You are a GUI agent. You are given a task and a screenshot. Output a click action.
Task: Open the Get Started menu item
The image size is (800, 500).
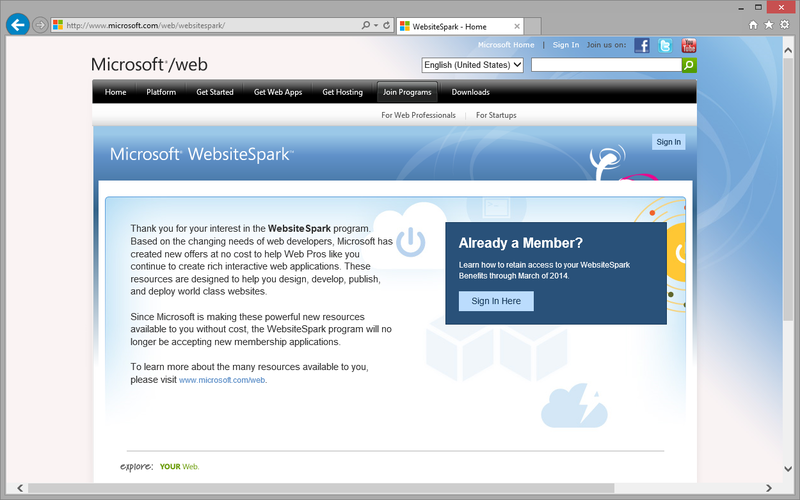point(215,92)
